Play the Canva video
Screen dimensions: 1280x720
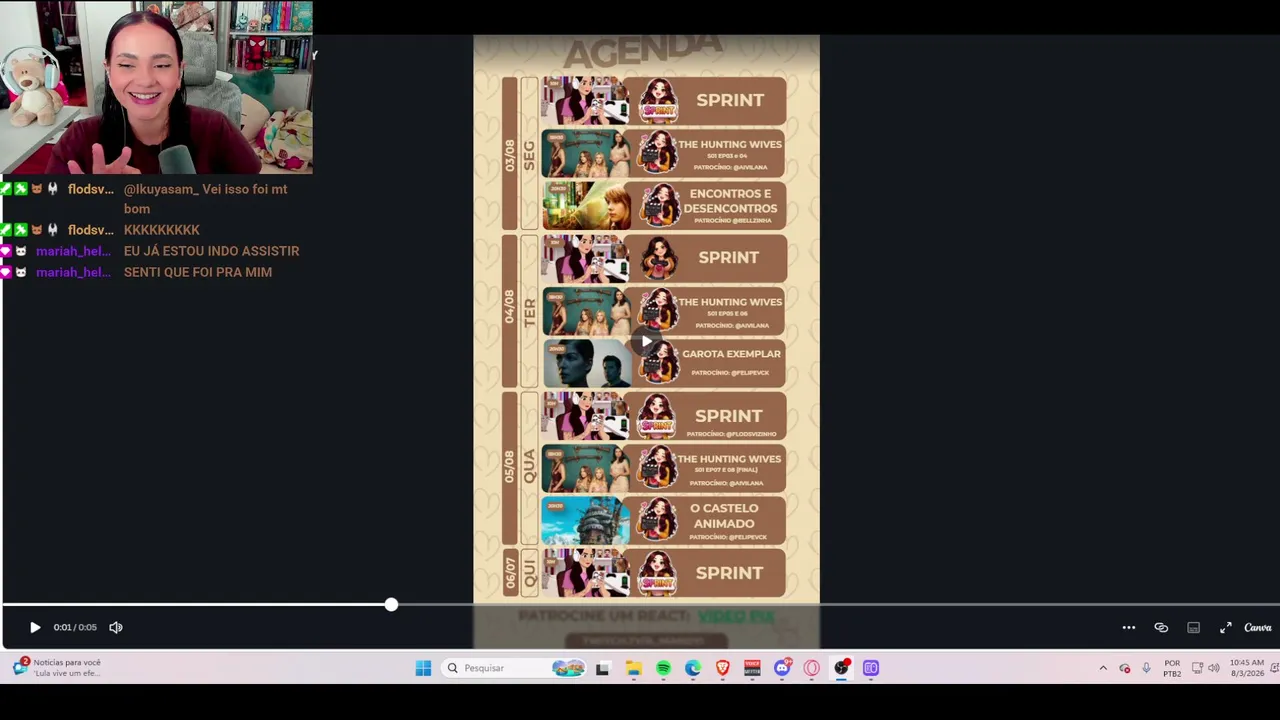[35, 628]
